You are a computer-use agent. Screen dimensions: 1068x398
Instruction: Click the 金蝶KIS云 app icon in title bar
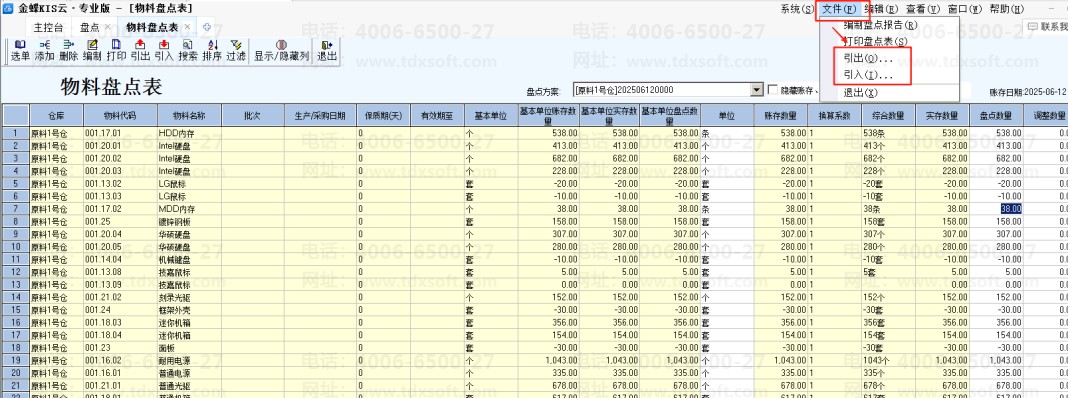click(x=8, y=8)
